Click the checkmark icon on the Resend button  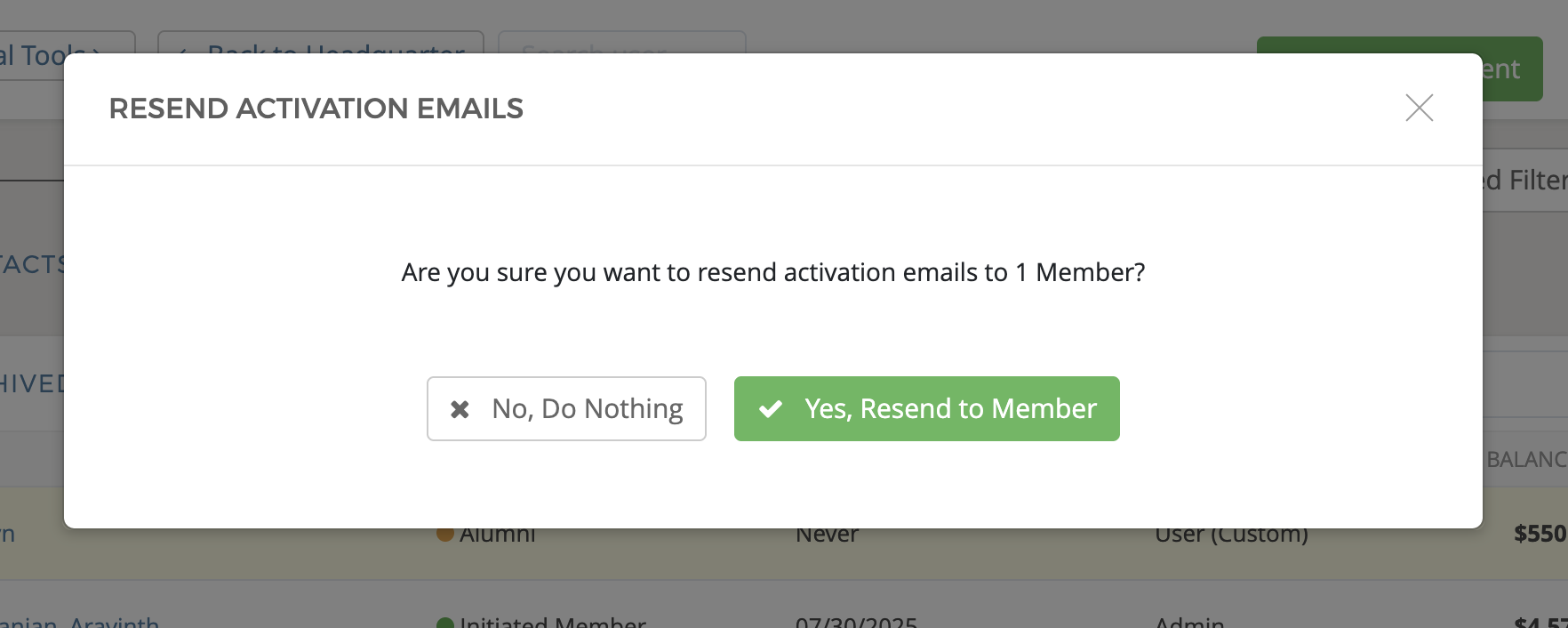tap(771, 409)
